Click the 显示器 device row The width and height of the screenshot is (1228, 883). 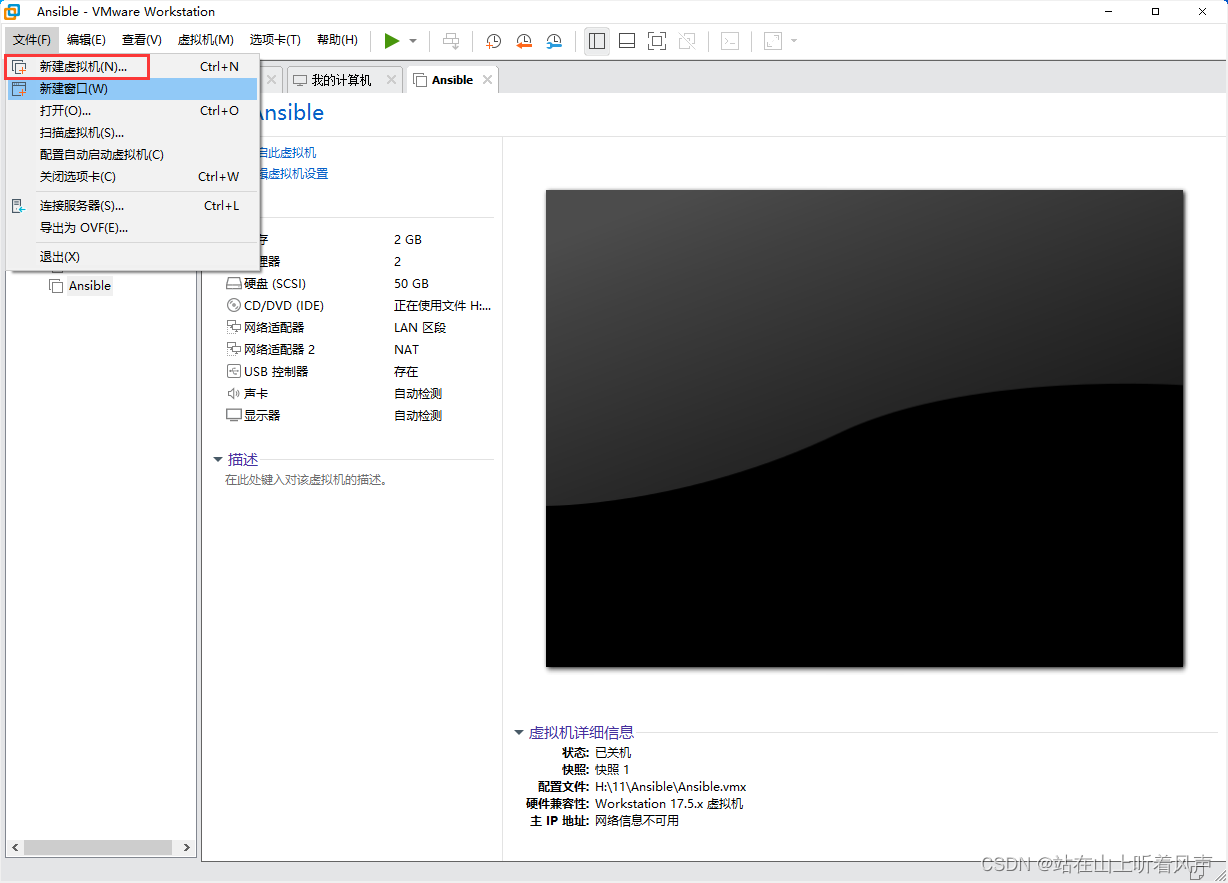tap(359, 416)
